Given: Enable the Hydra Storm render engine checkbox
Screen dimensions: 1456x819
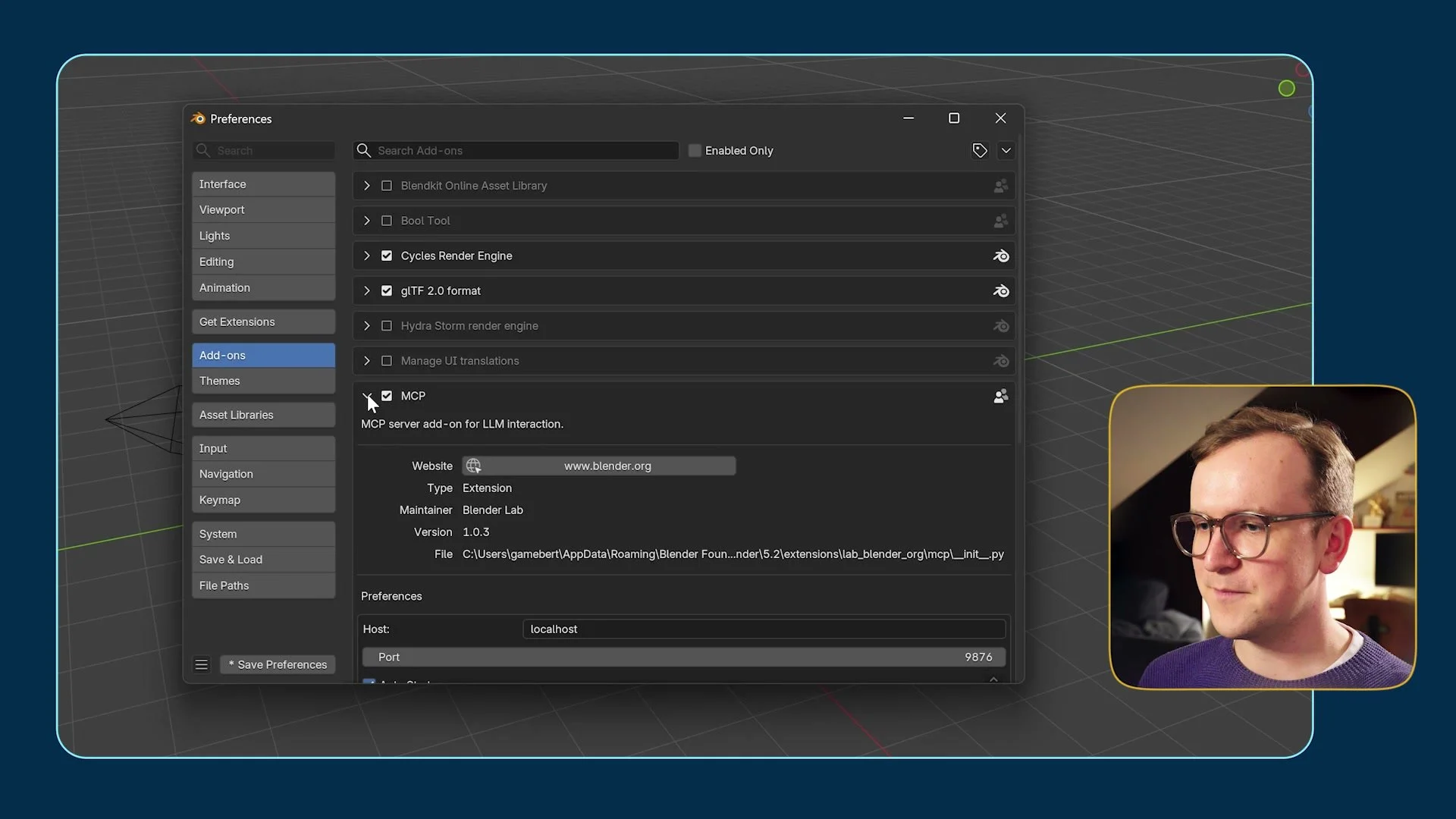Looking at the screenshot, I should click(x=387, y=326).
